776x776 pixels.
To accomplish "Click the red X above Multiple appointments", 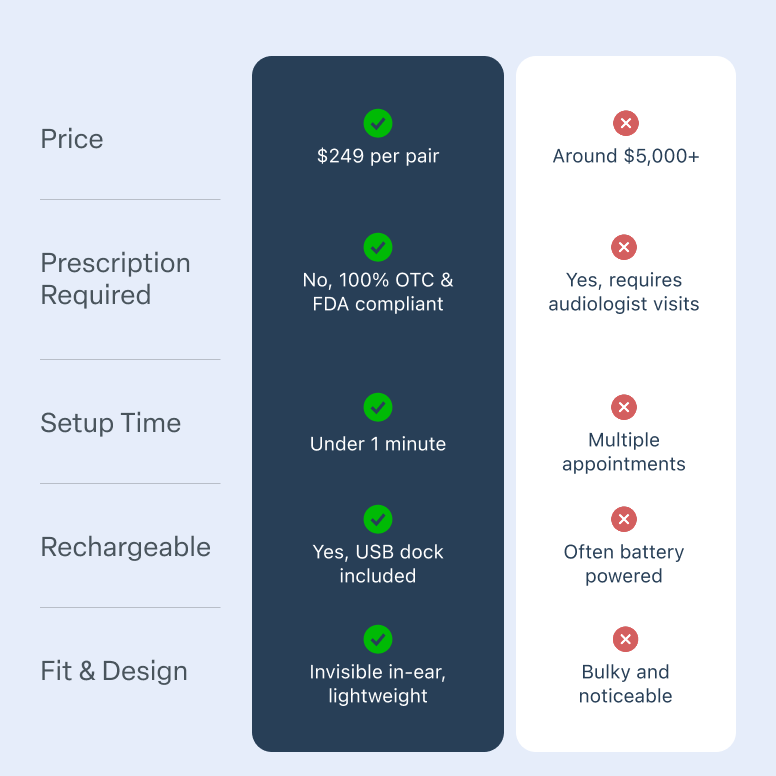I will [x=624, y=407].
